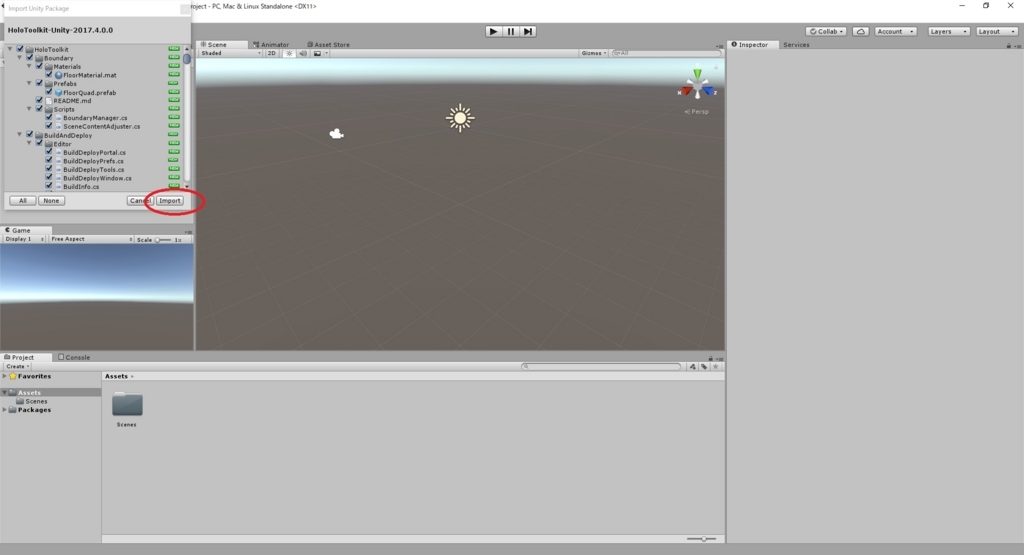Click the red X axis cone on scene gizmo
The image size is (1024, 555).
click(685, 91)
